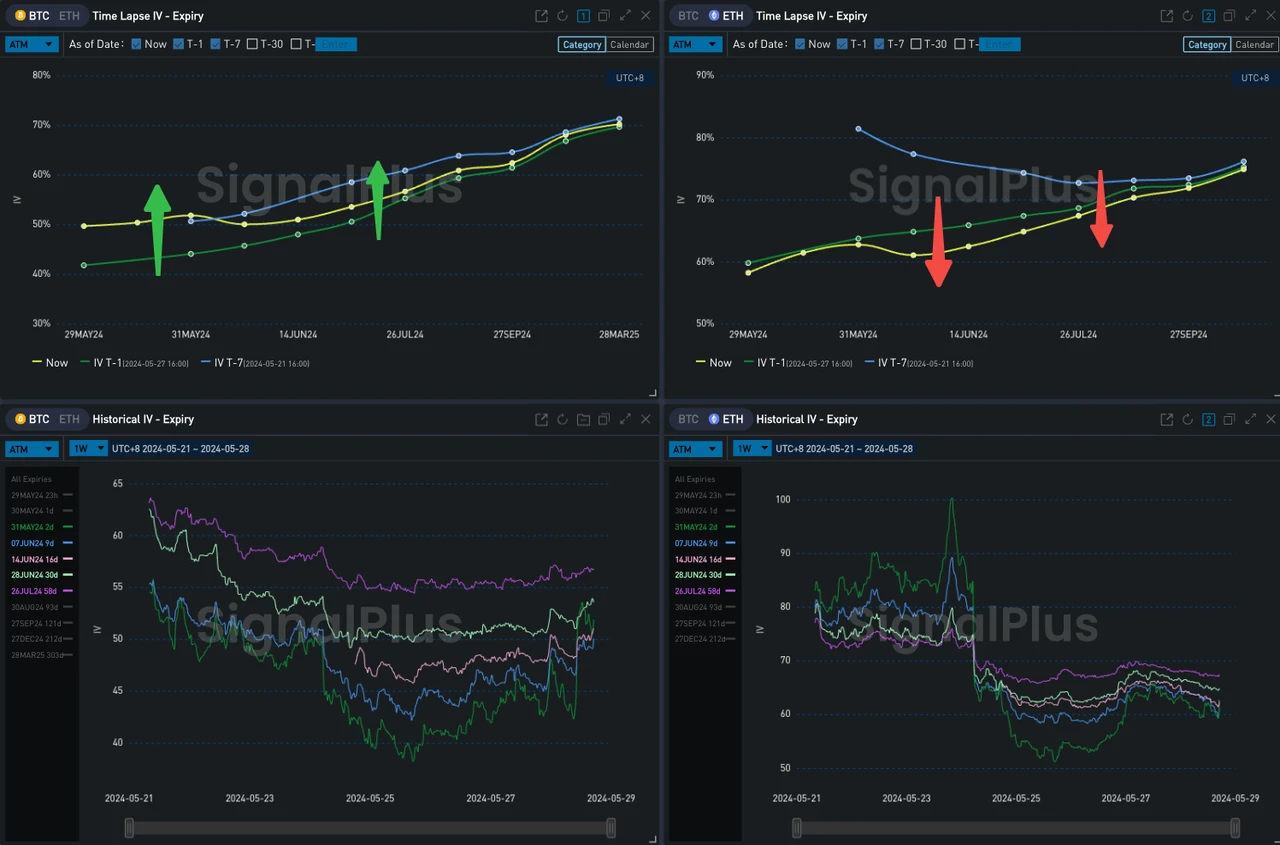This screenshot has height=845, width=1280.
Task: Duplicate the ETH Time Lapse IV panel
Action: click(1229, 16)
